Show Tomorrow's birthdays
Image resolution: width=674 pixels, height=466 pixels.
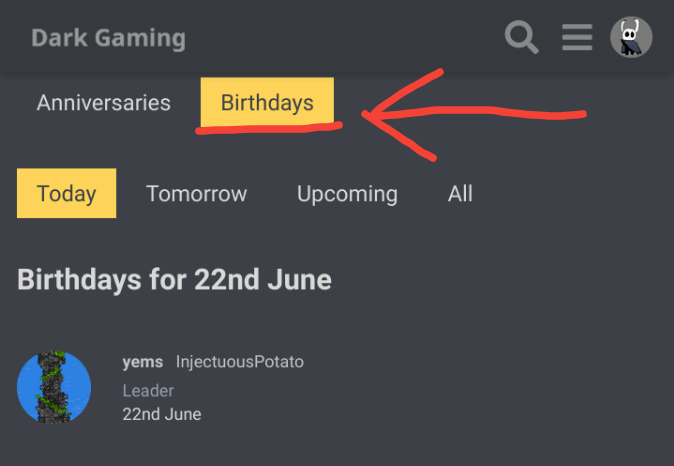point(196,193)
